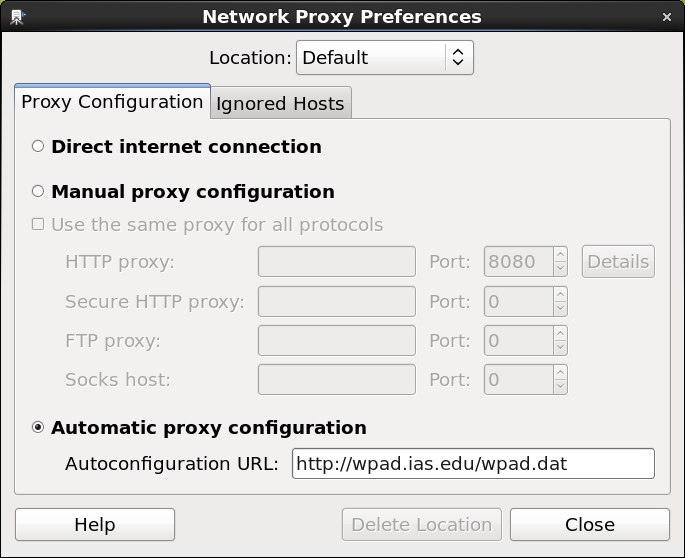685x558 pixels.
Task: Select Direct internet connection option
Action: [38, 146]
